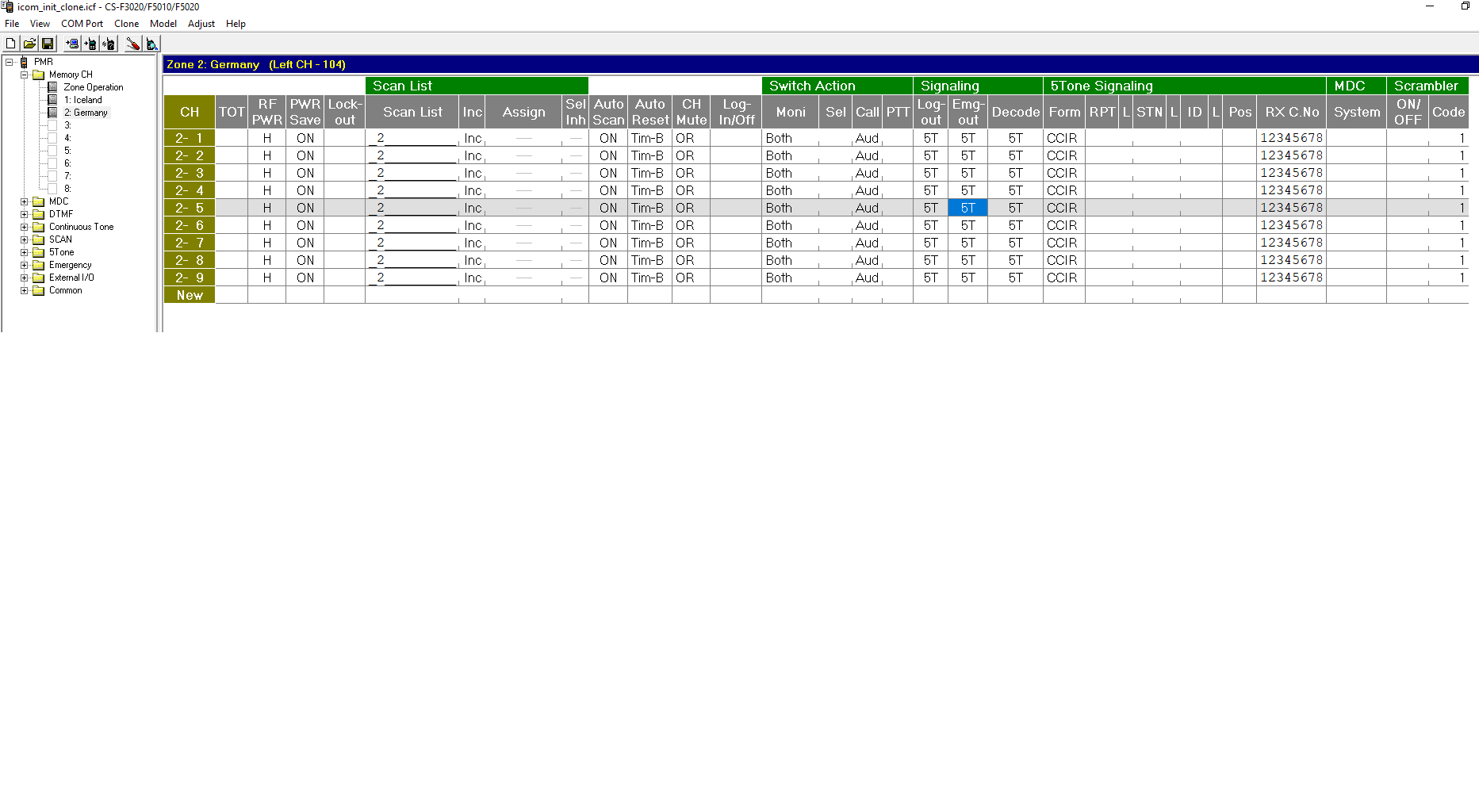The width and height of the screenshot is (1479, 812).
Task: Click the MDC folder icon
Action: pyautogui.click(x=38, y=201)
